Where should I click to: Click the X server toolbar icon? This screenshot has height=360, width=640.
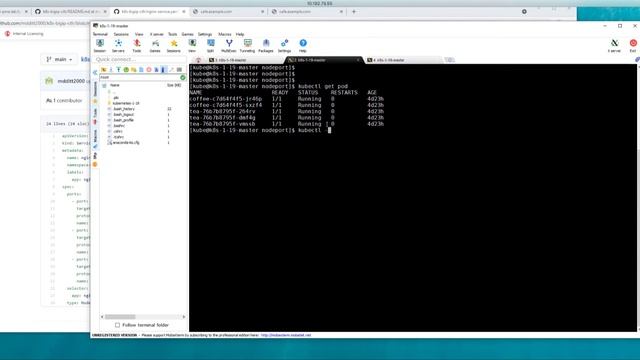614,45
